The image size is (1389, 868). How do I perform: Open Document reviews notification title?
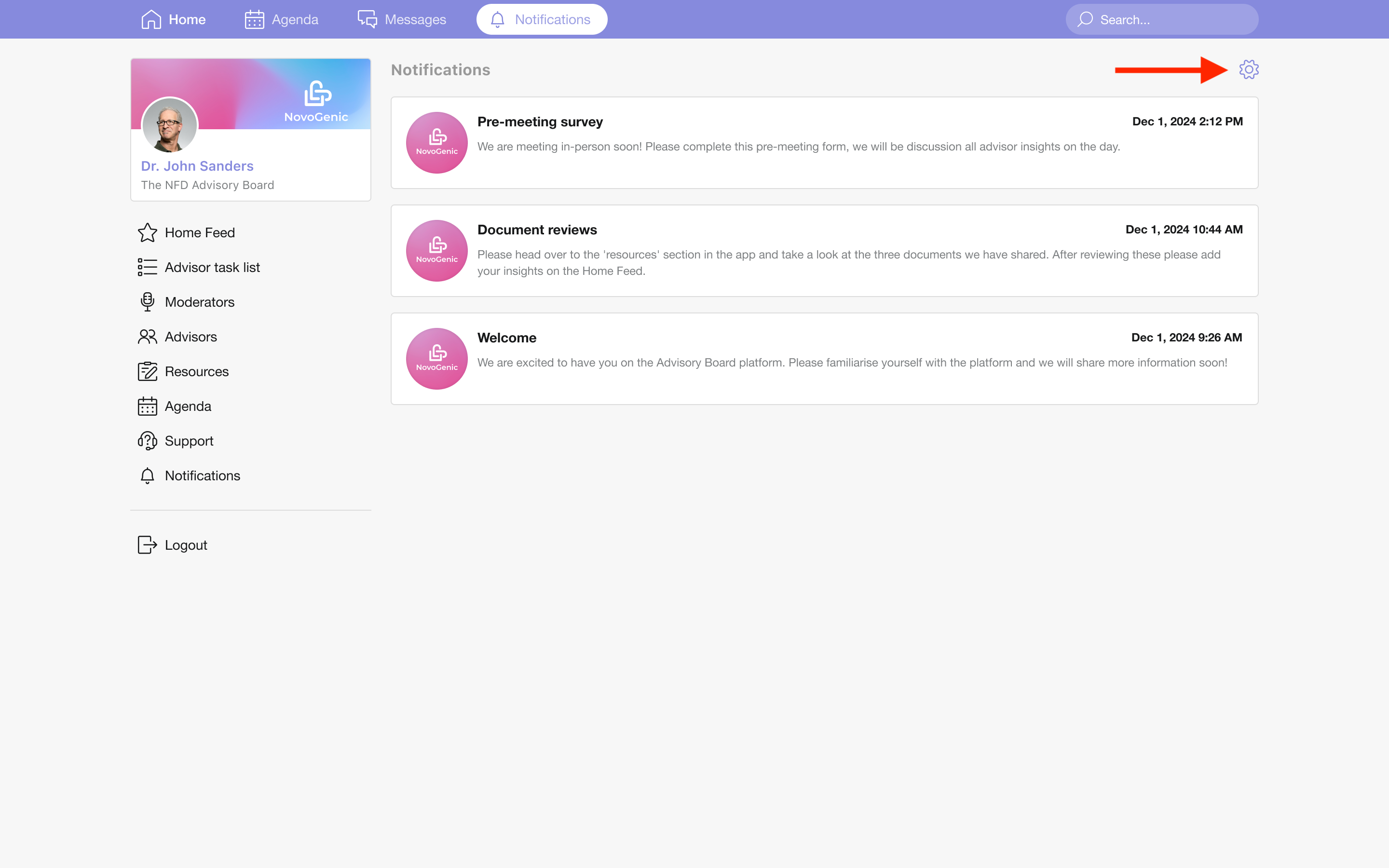537,230
